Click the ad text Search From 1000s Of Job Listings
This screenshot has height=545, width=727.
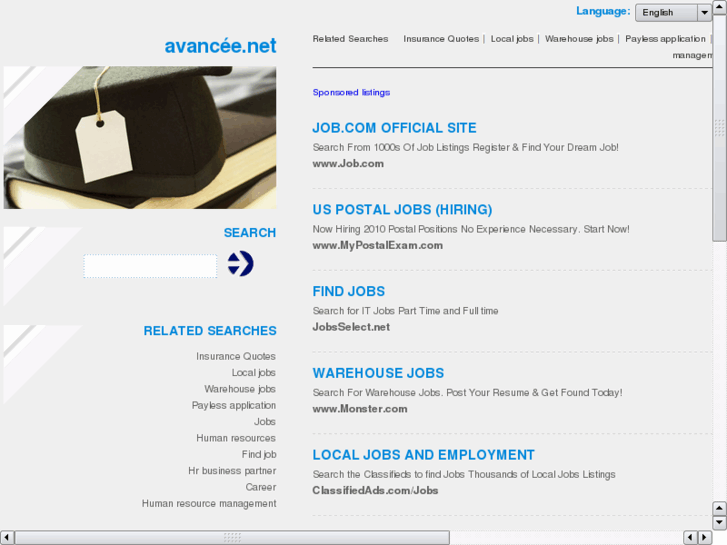466,147
